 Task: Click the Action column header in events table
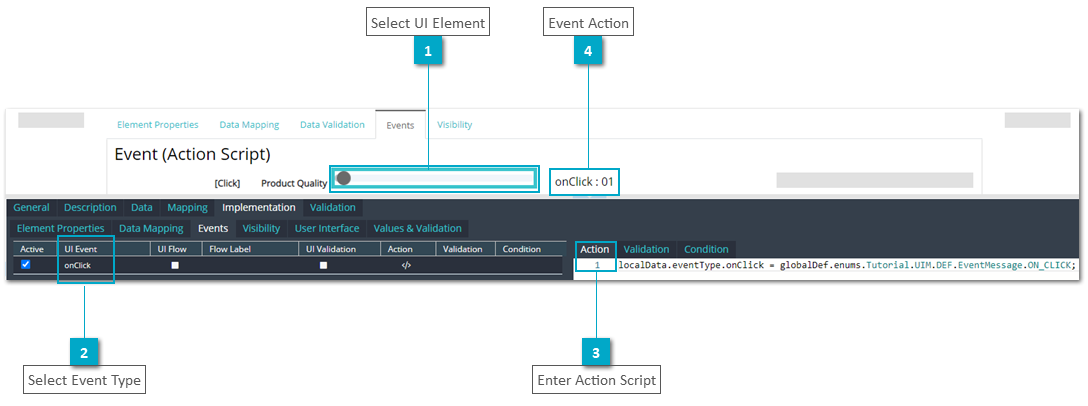400,249
